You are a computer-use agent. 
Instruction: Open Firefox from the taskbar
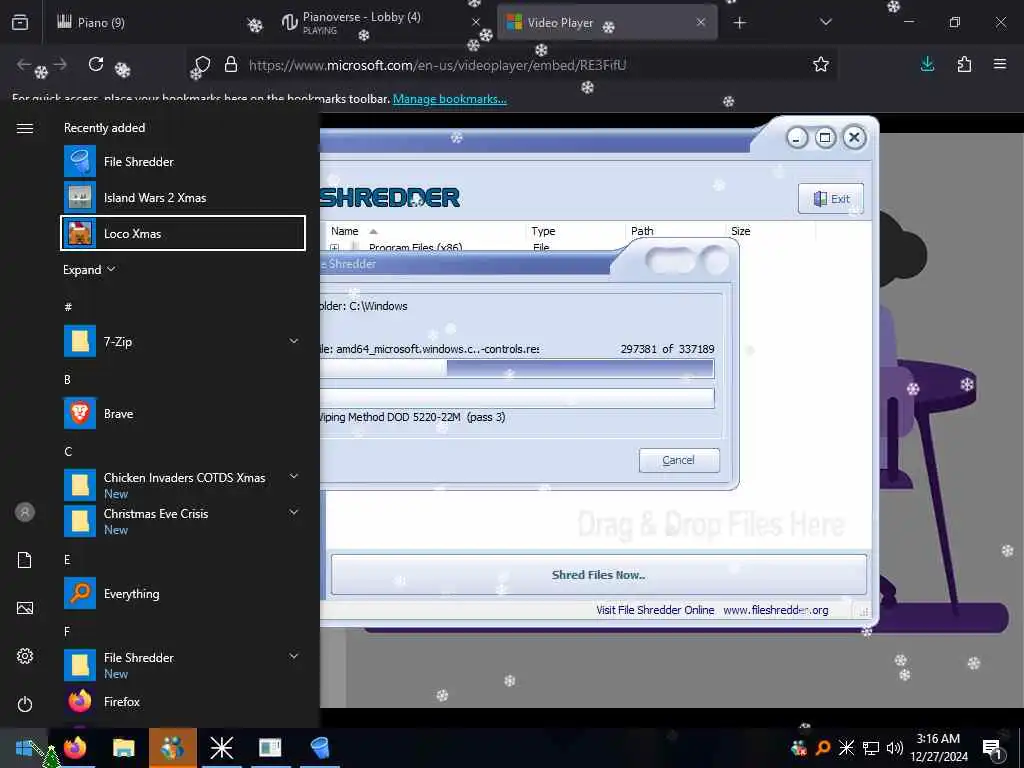click(75, 748)
